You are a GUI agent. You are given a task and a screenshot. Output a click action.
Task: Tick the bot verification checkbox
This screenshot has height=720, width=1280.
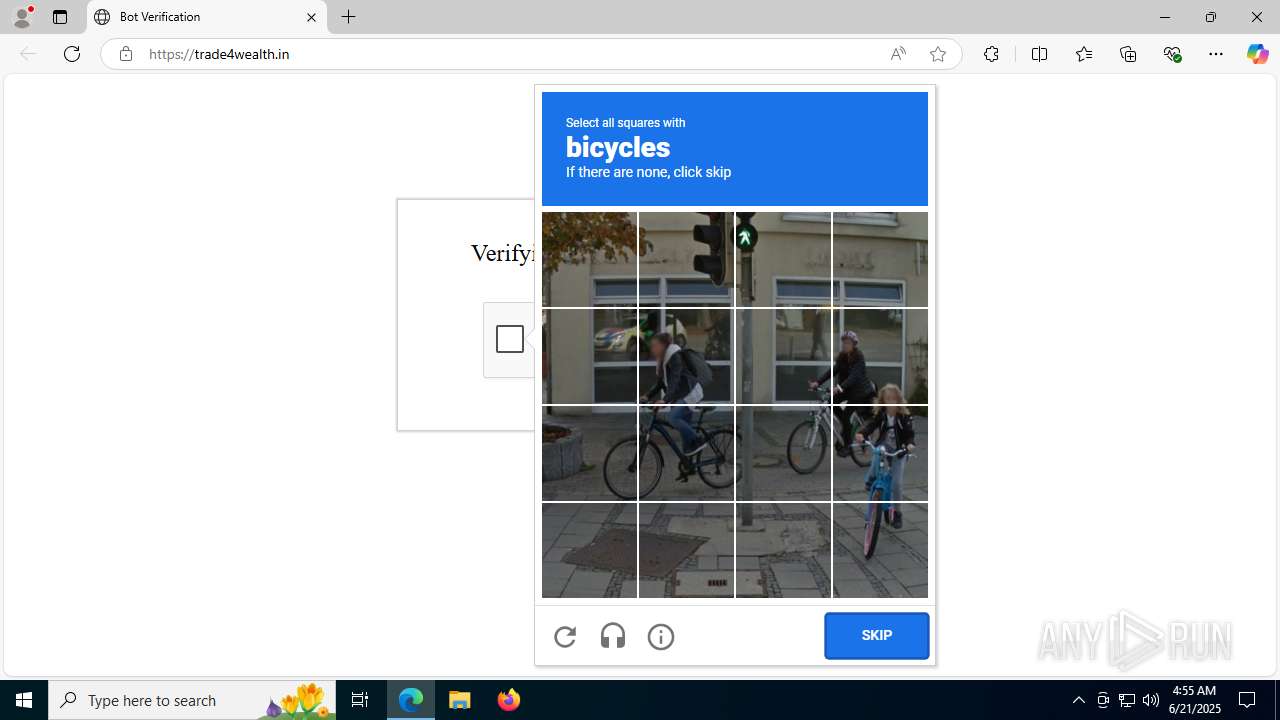510,339
